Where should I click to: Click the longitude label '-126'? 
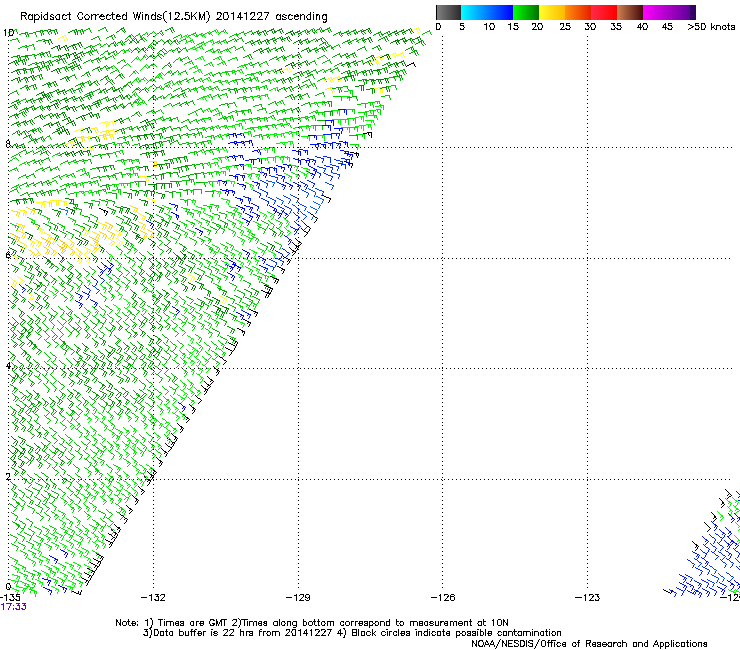click(x=443, y=598)
